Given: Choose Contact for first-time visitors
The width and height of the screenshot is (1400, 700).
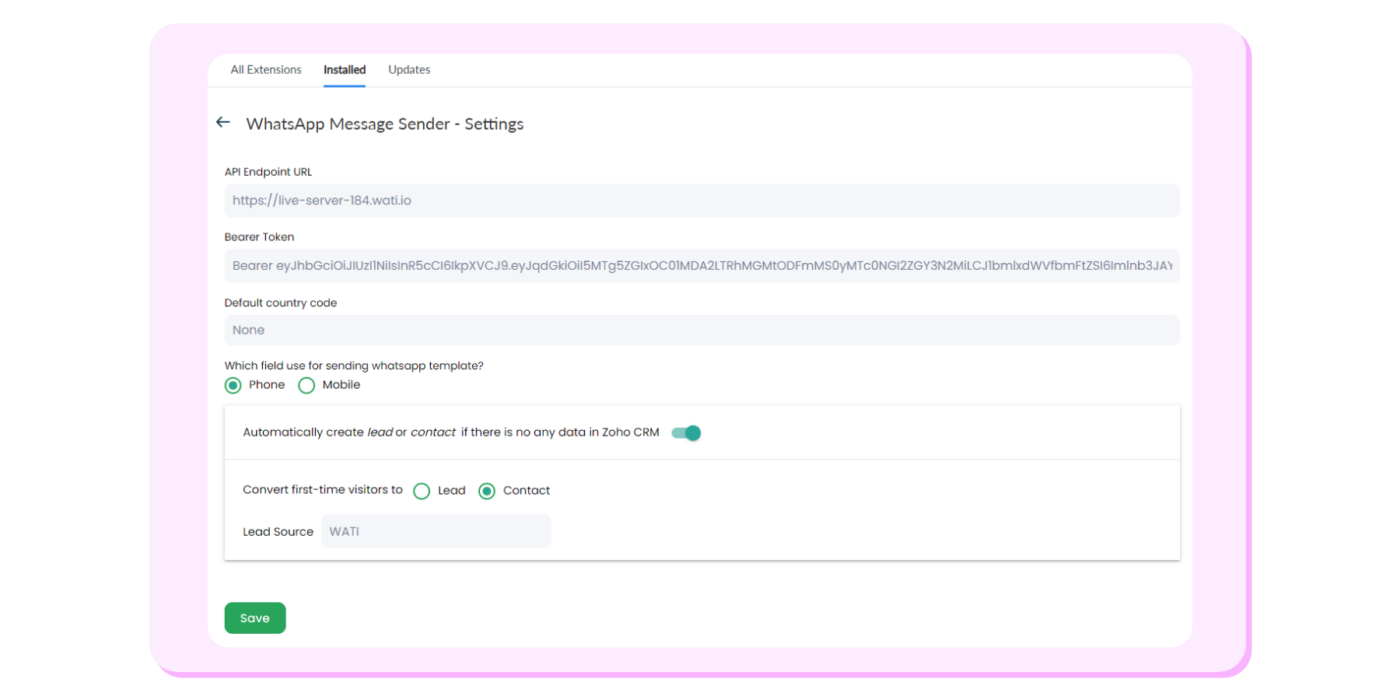Looking at the screenshot, I should [487, 490].
